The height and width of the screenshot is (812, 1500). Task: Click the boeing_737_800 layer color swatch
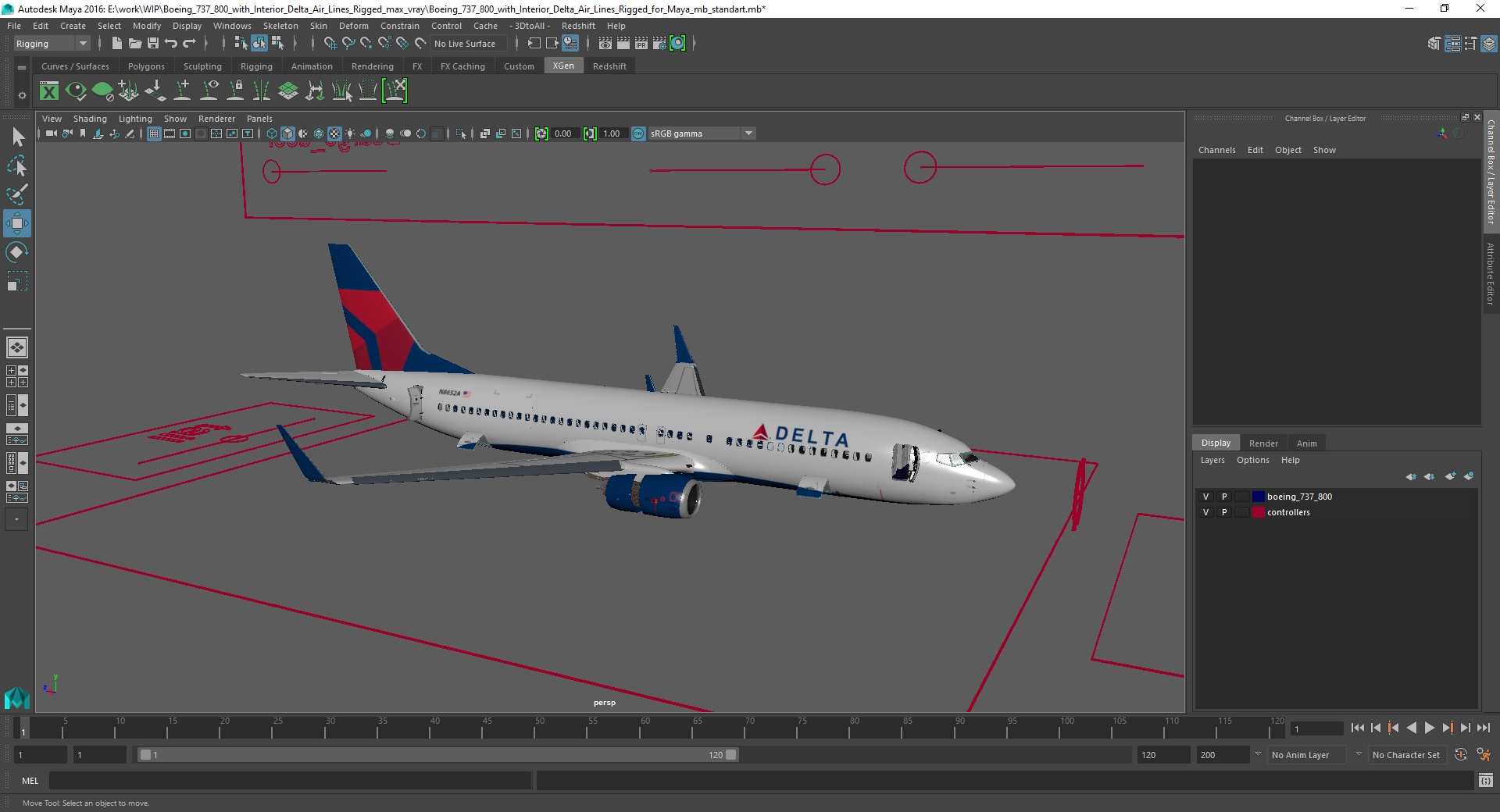tap(1258, 497)
